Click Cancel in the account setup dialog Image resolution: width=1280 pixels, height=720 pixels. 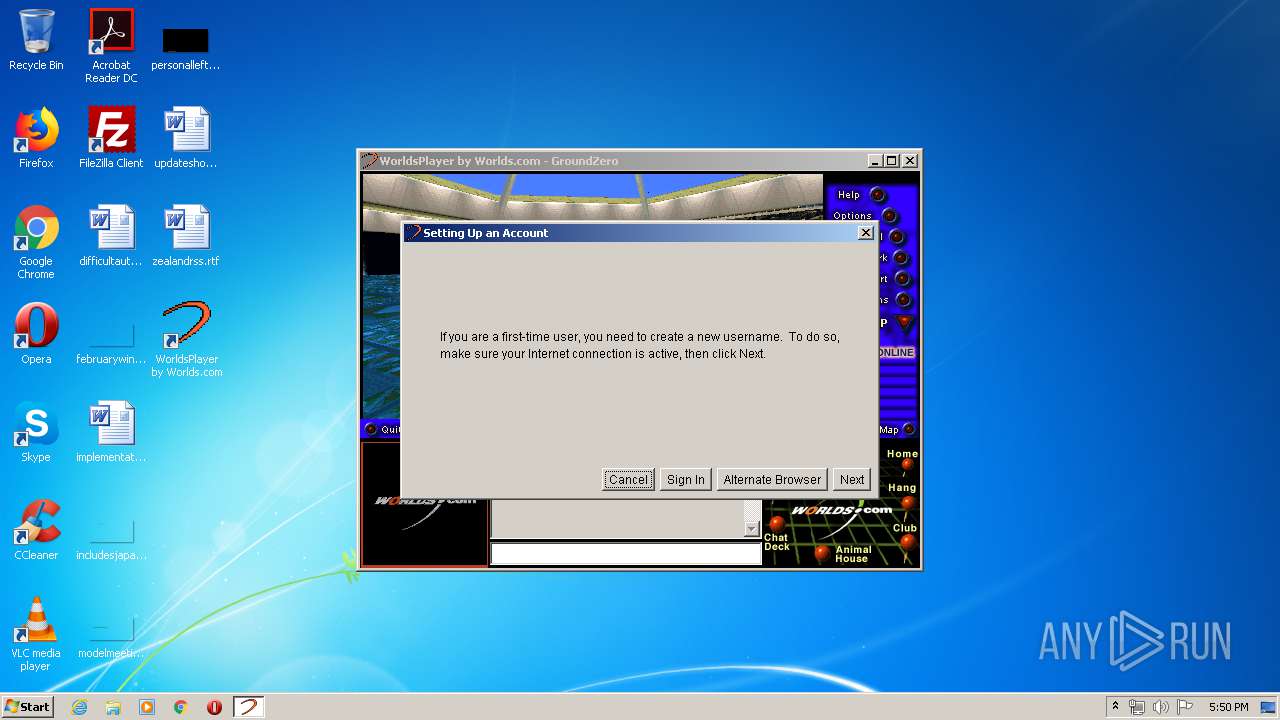(x=629, y=480)
